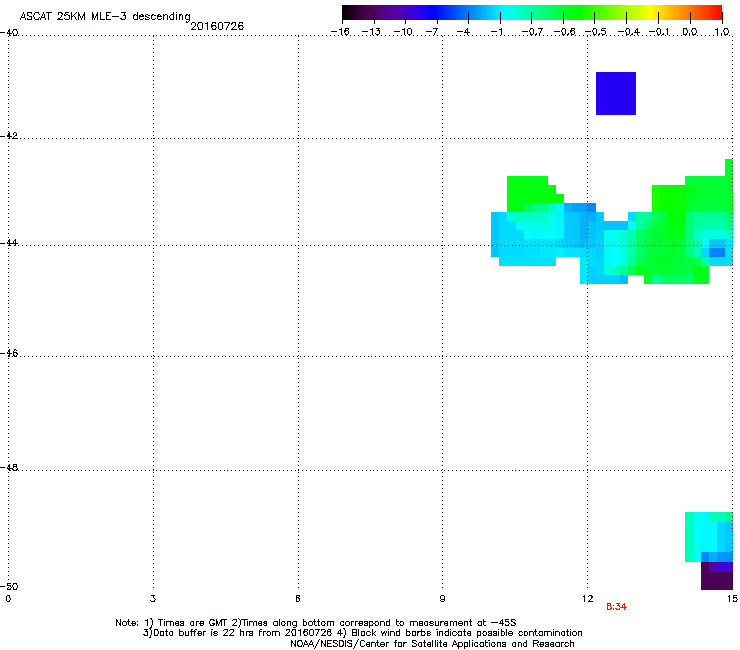Click the date label 20160726
The width and height of the screenshot is (740, 650).
click(217, 26)
